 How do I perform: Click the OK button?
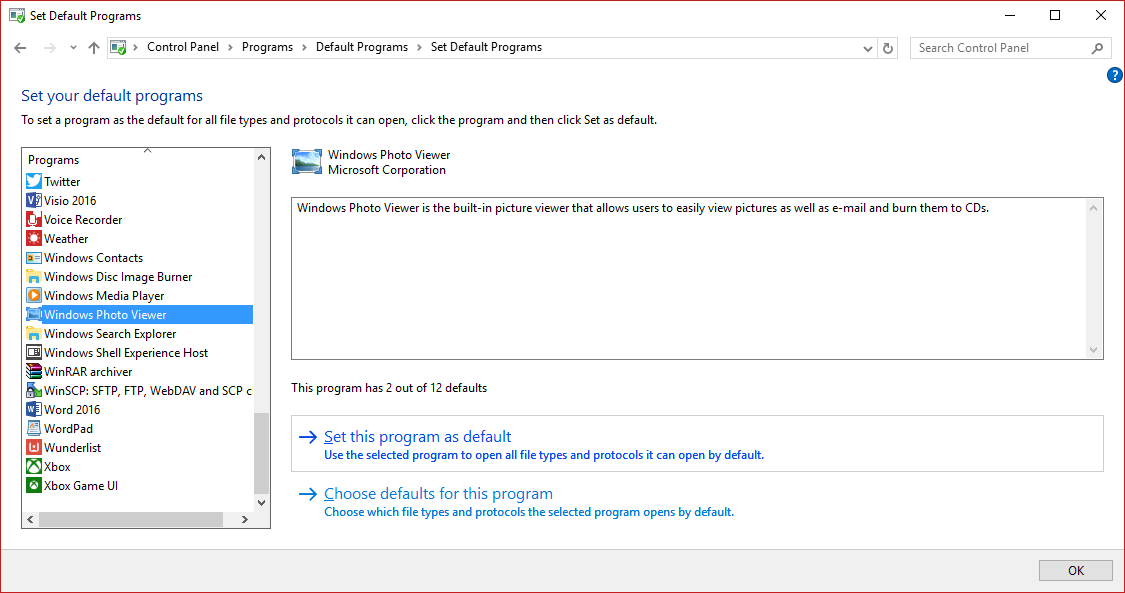coord(1075,571)
